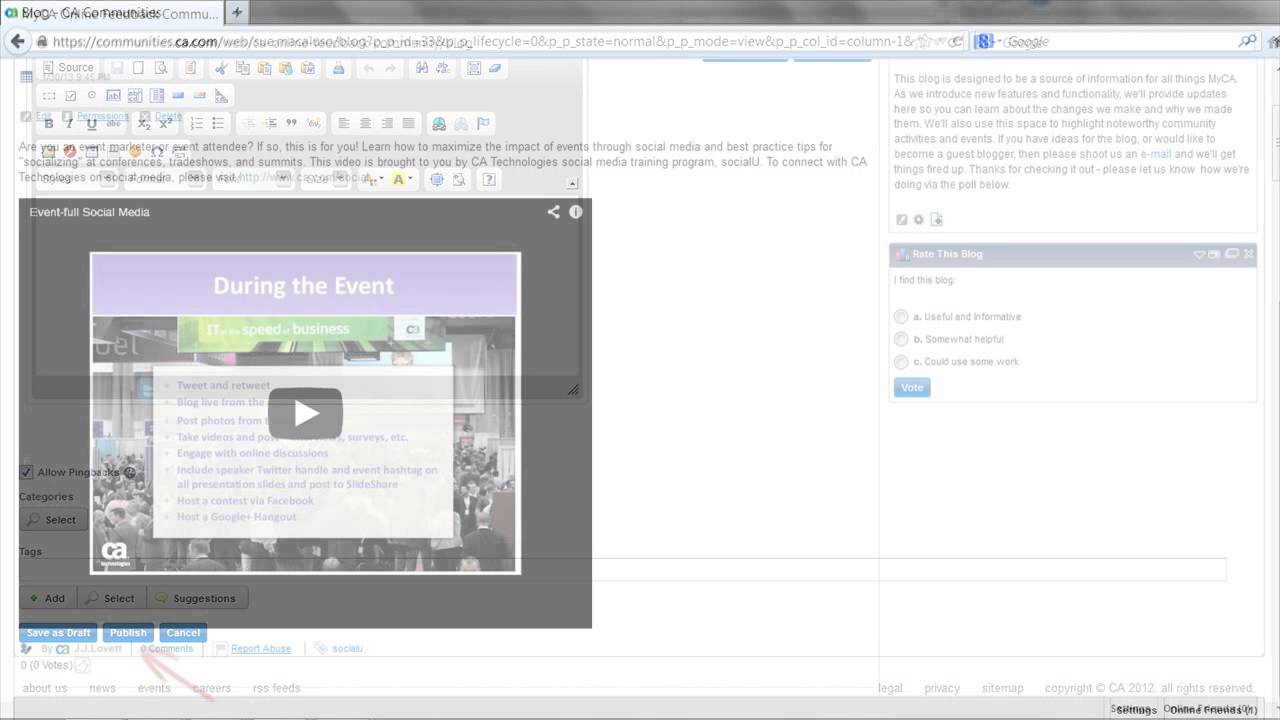The height and width of the screenshot is (720, 1280).
Task: Click the Add tag button
Action: pyautogui.click(x=47, y=598)
